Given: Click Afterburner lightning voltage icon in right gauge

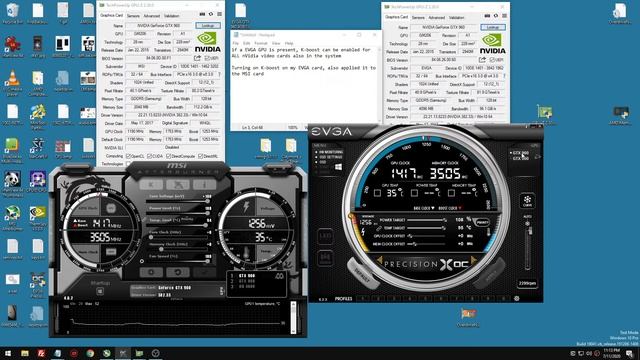Looking at the screenshot, I should (246, 207).
